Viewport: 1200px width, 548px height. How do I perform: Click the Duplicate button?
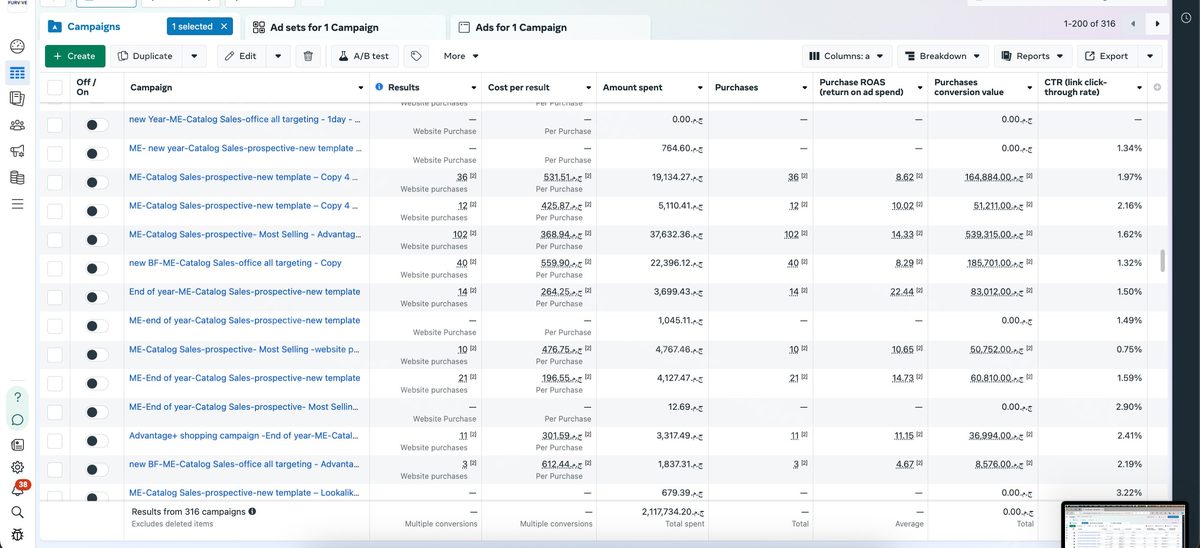point(146,56)
